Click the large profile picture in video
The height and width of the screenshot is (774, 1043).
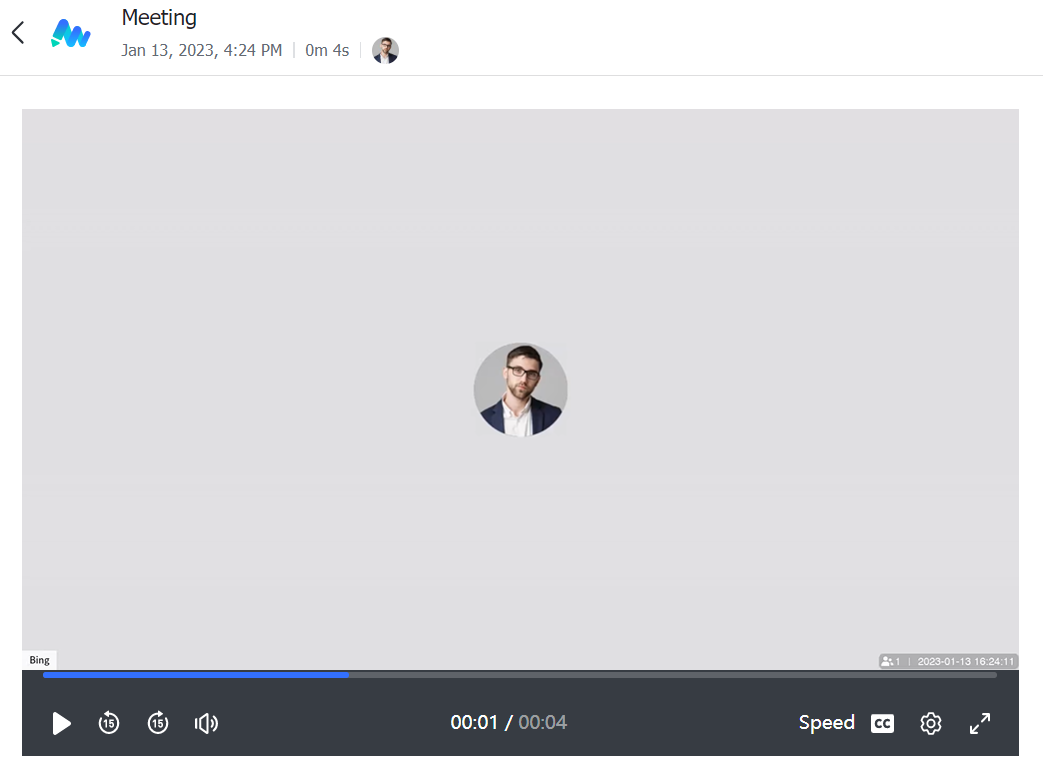[520, 389]
